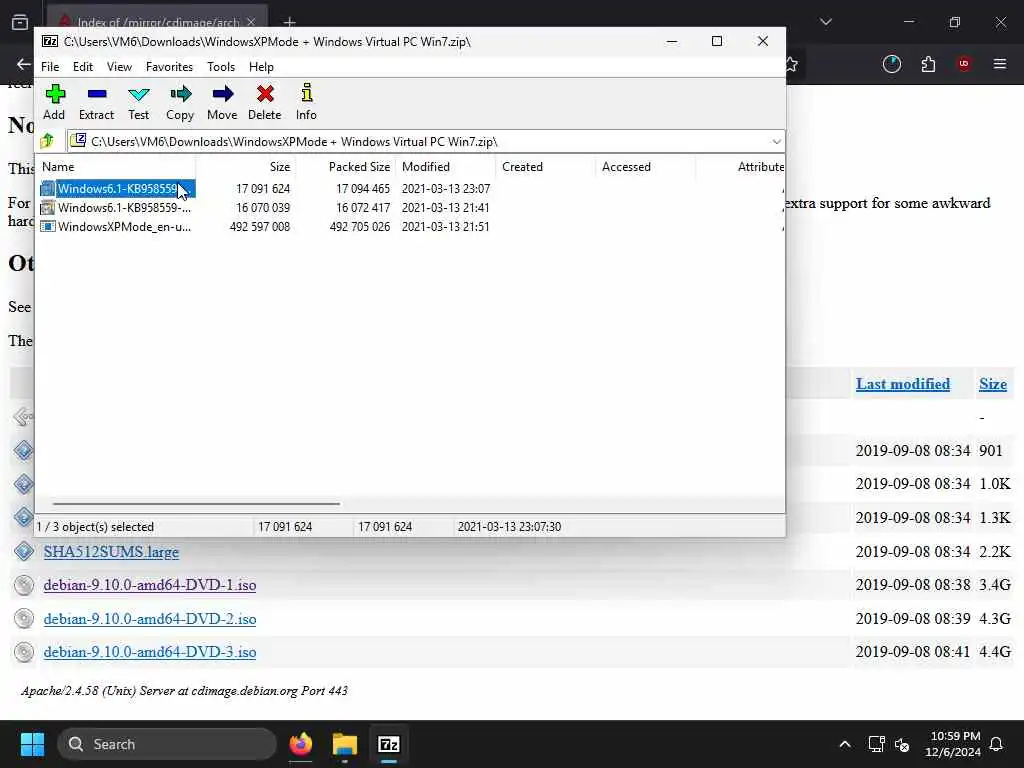1024x768 pixels.
Task: Open the File menu
Action: click(50, 67)
